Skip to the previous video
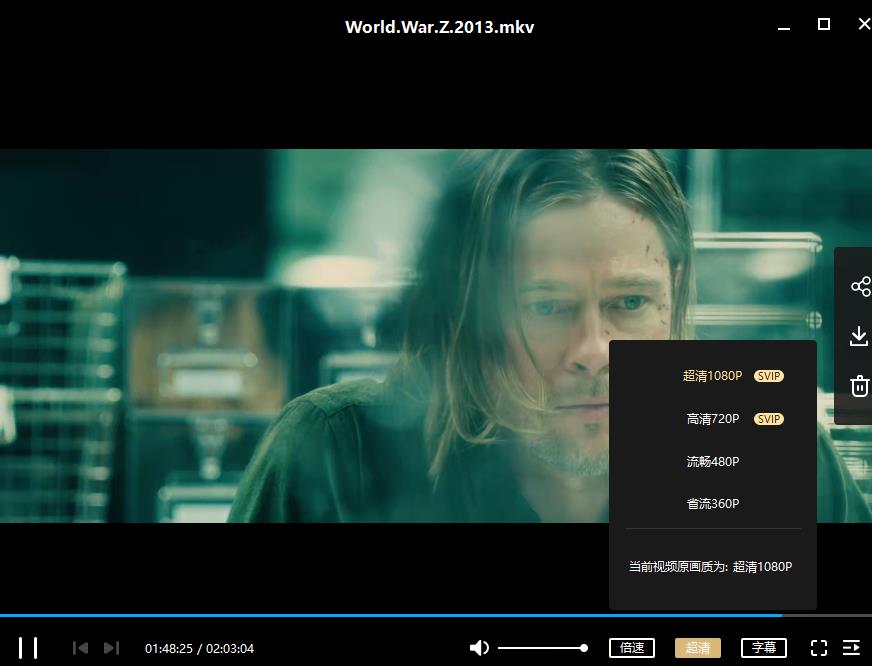The image size is (872, 666). tap(81, 648)
